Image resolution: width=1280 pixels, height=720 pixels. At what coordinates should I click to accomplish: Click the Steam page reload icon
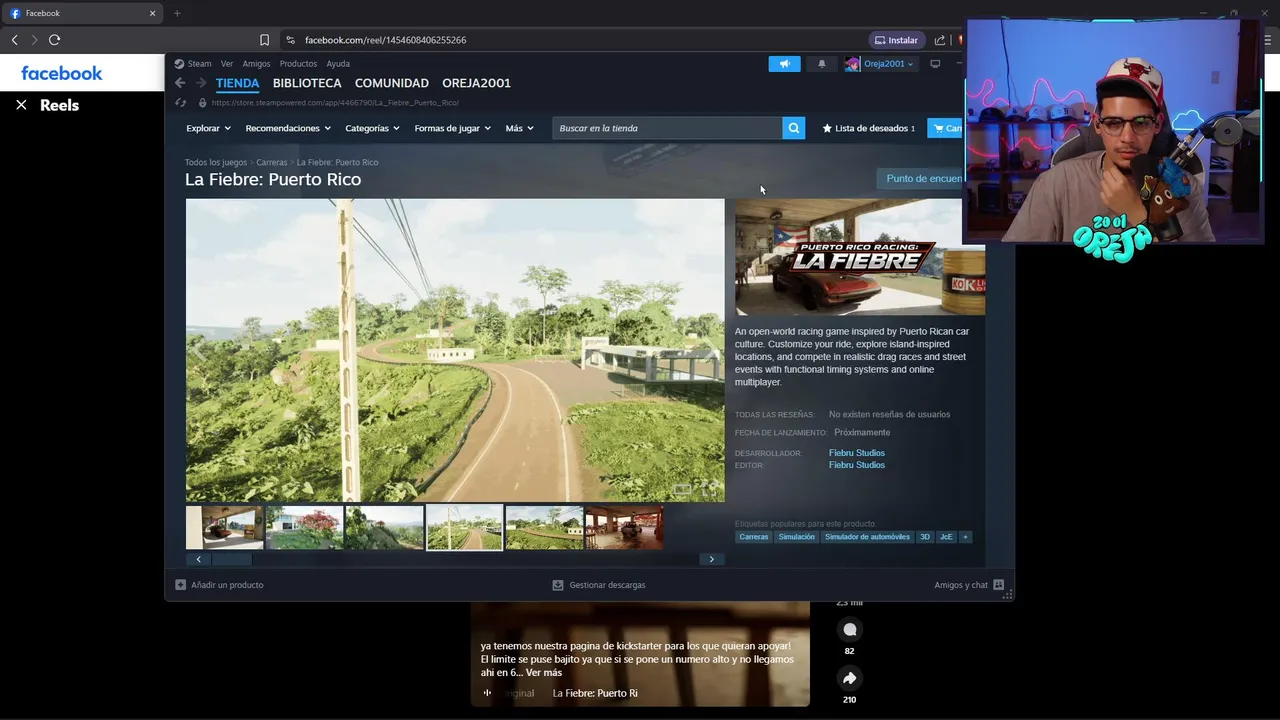pos(180,102)
